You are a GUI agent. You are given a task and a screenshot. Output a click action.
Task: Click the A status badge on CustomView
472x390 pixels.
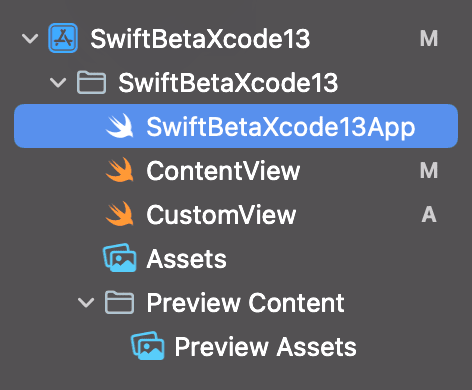(x=429, y=214)
